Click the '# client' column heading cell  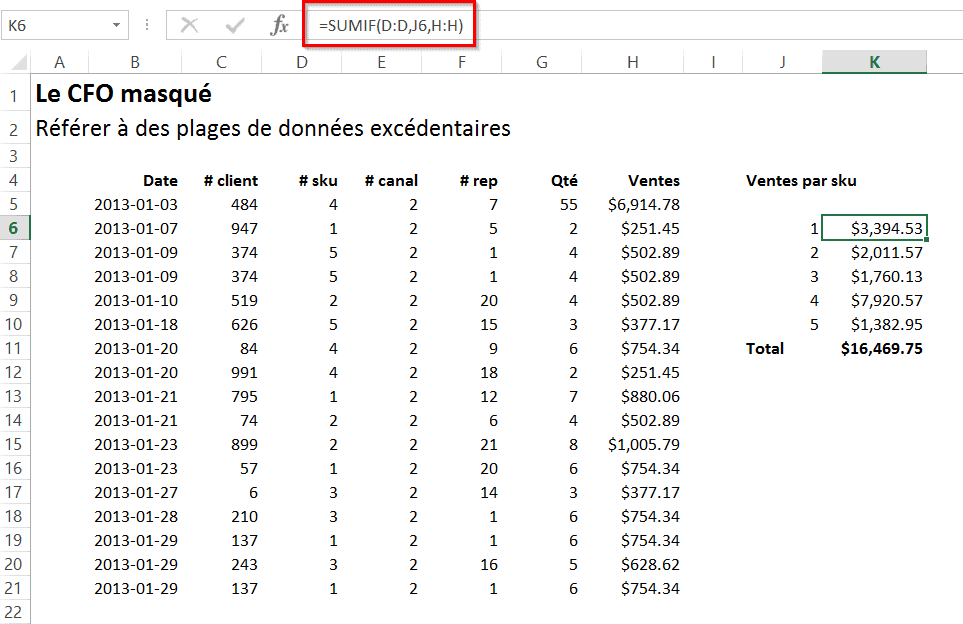[230, 181]
